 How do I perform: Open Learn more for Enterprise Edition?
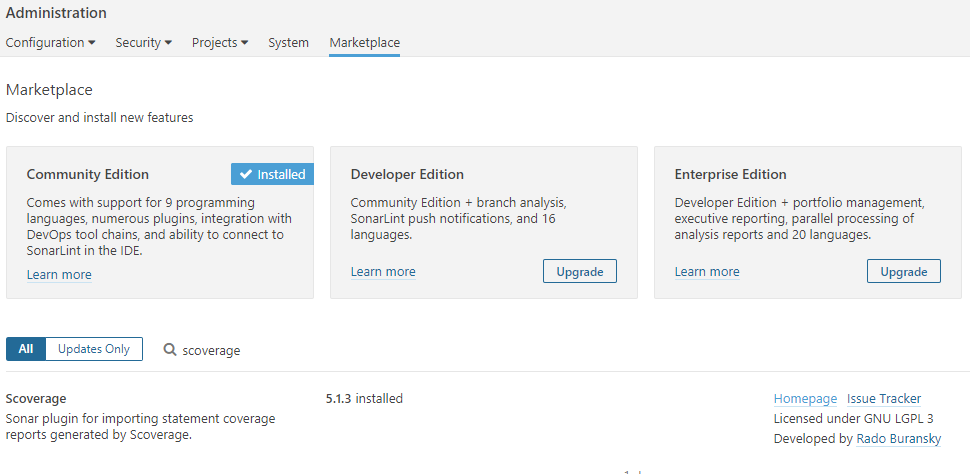707,272
